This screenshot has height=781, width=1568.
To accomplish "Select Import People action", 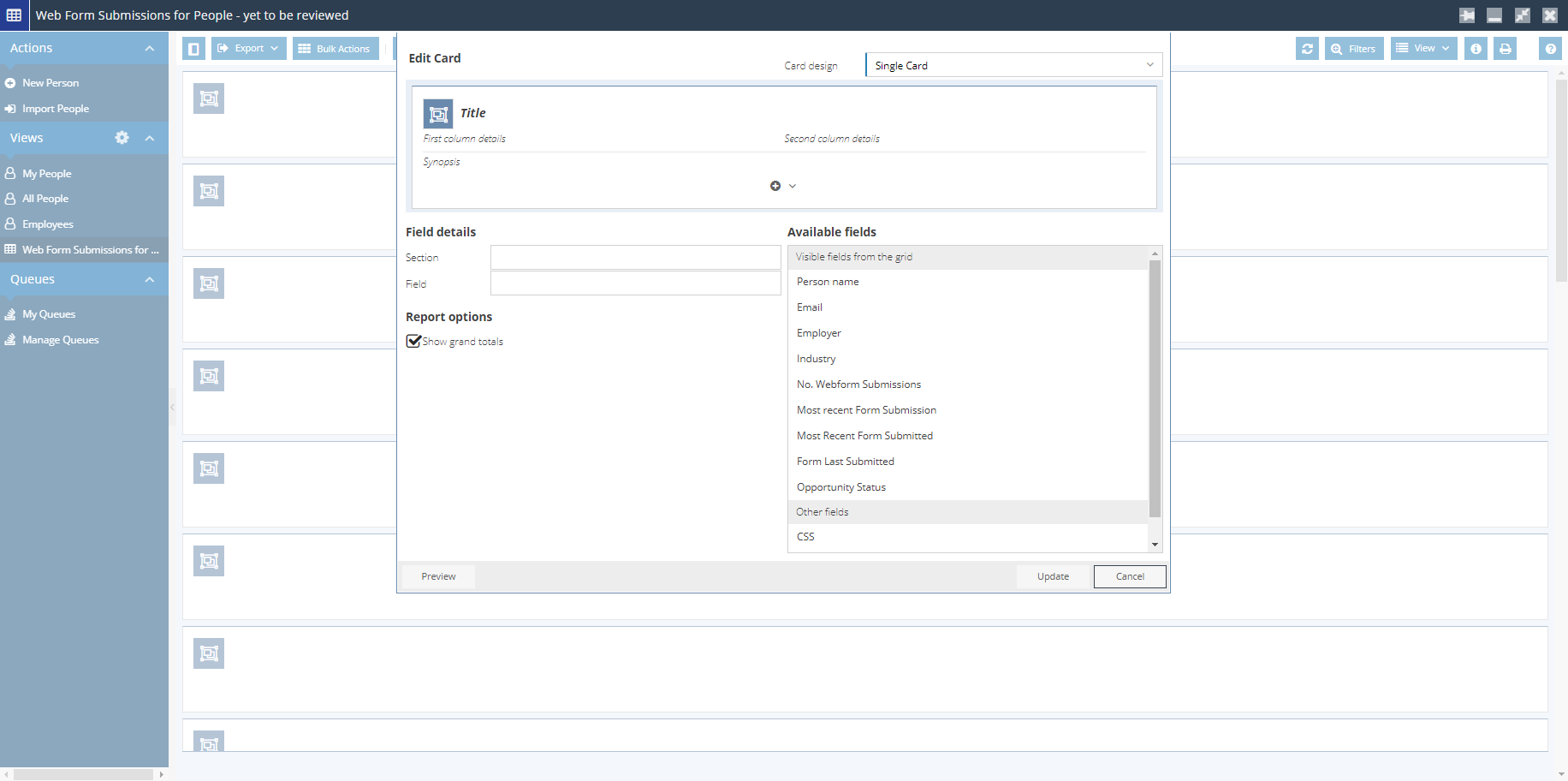I will pyautogui.click(x=56, y=109).
